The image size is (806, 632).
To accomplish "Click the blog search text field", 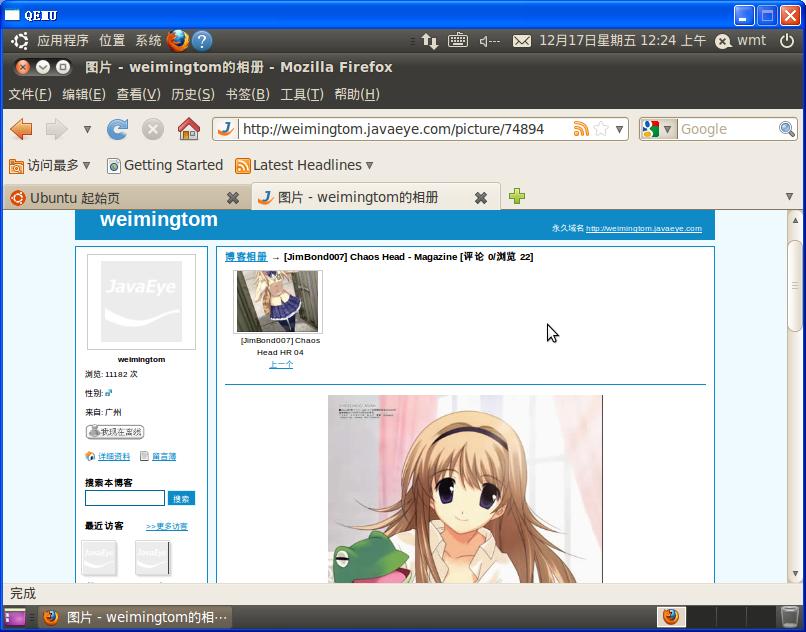I will tap(125, 498).
